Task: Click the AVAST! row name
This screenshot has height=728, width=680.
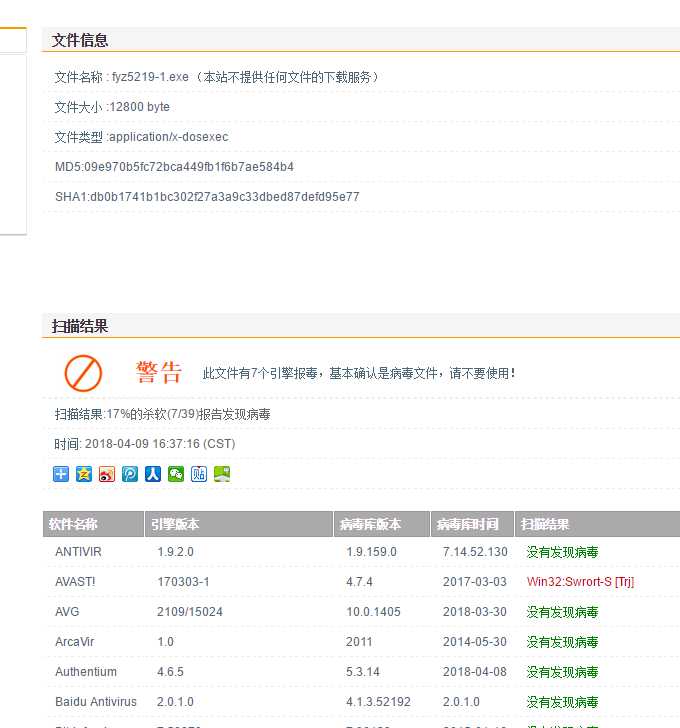Action: coord(75,582)
